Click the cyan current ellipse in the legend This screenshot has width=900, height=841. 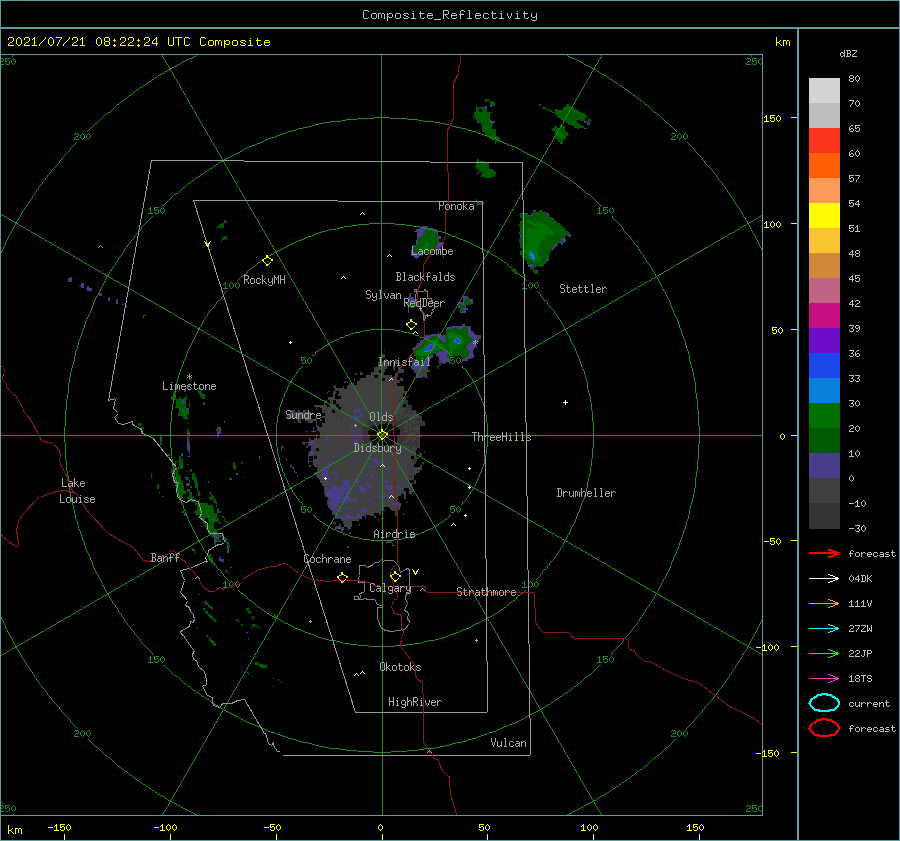(824, 703)
